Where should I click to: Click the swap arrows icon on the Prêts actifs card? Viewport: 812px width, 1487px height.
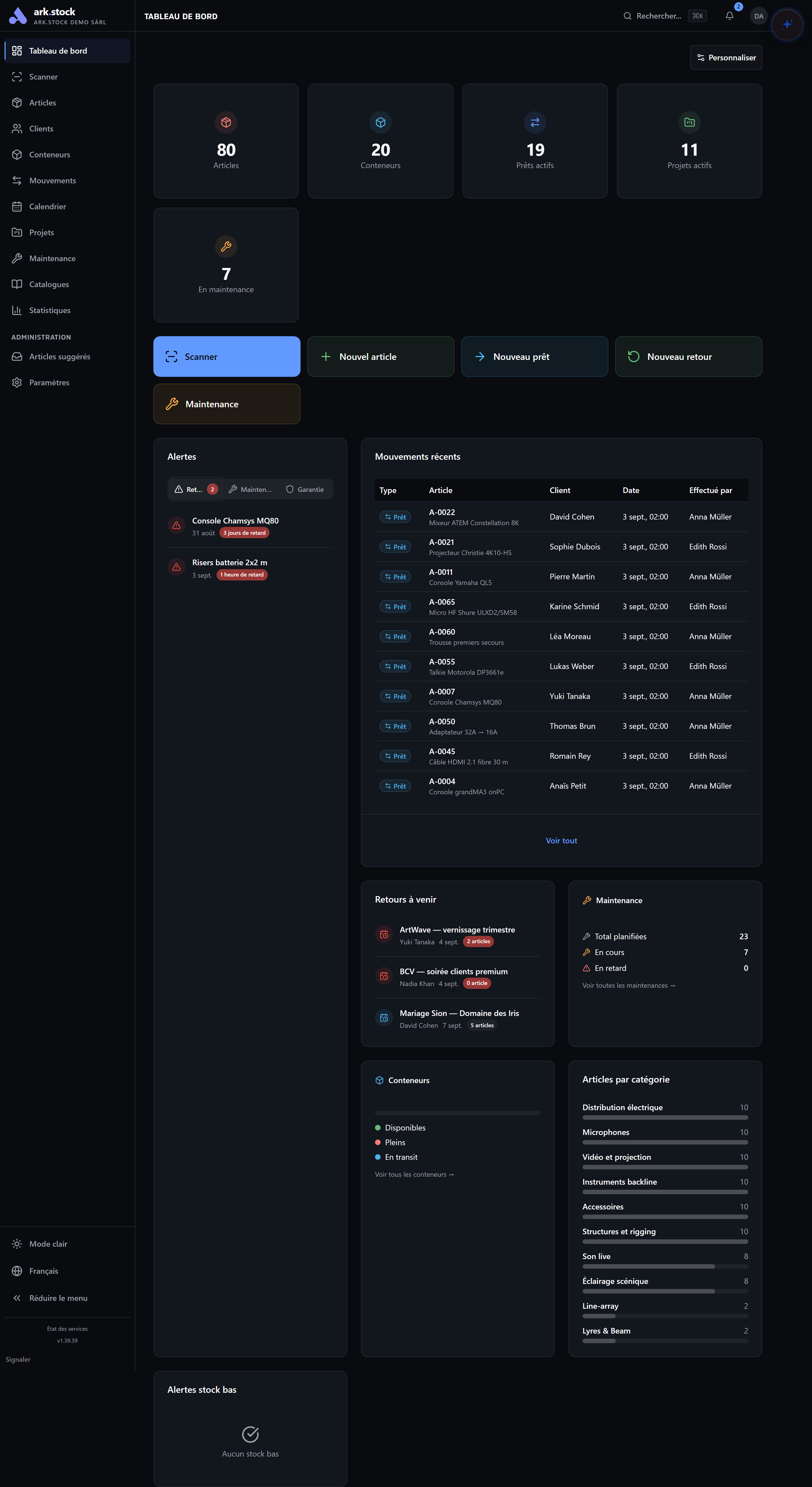pos(535,122)
